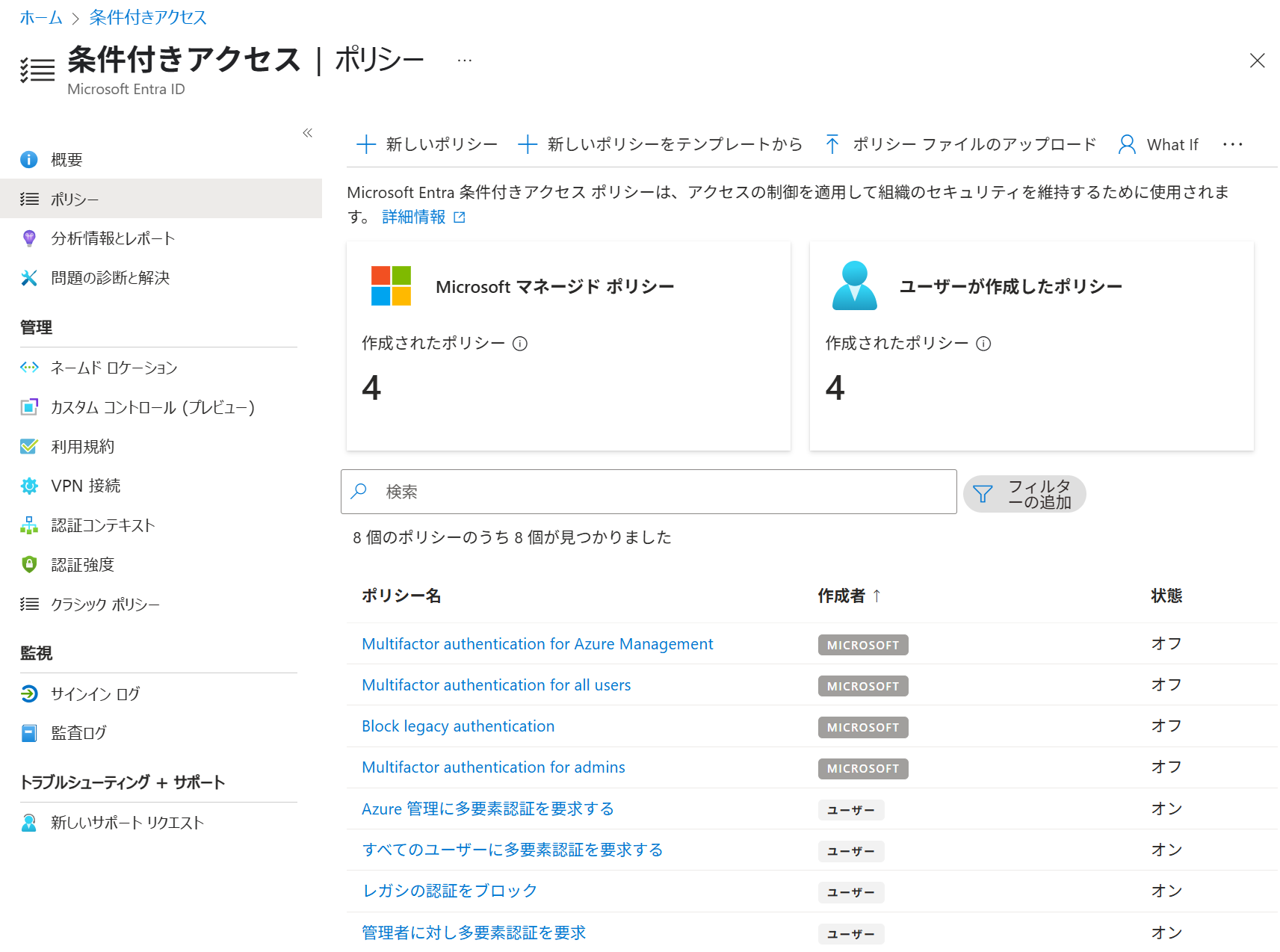Image resolution: width=1280 pixels, height=952 pixels.
Task: Click the ネームド ロケーション icon
Action: 29,368
